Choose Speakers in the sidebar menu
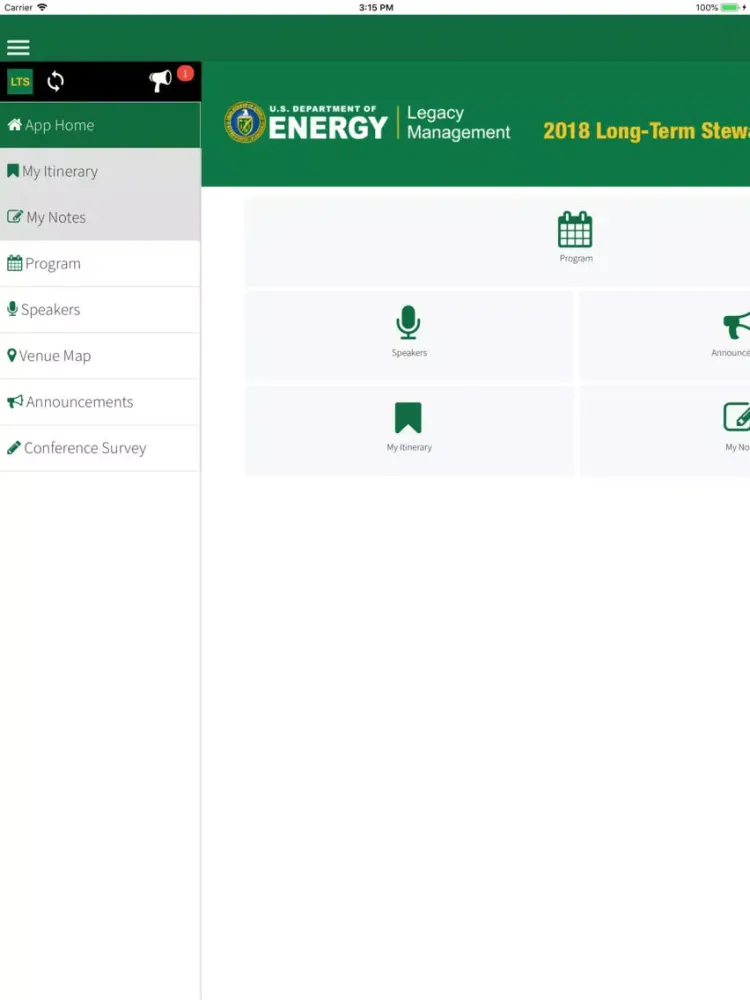The width and height of the screenshot is (750, 1000). tap(100, 309)
